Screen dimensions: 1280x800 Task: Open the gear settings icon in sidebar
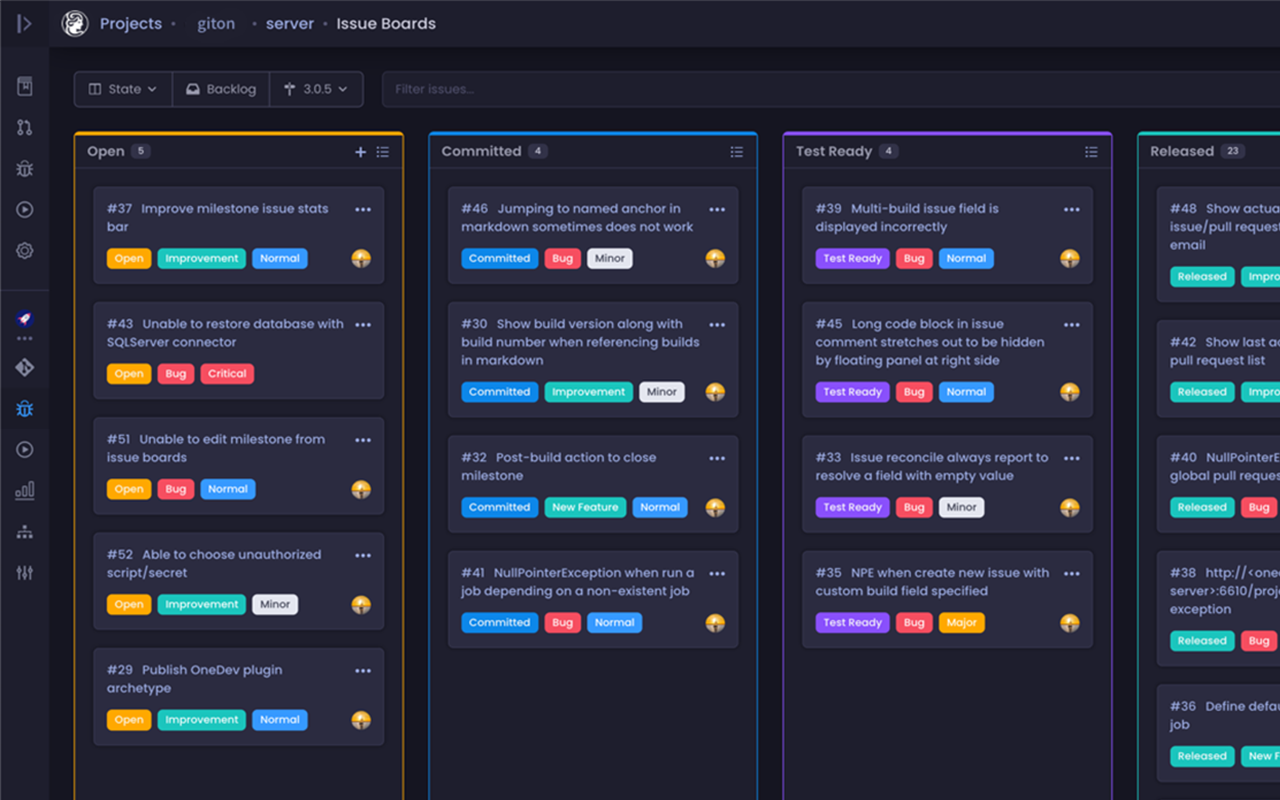coord(25,251)
